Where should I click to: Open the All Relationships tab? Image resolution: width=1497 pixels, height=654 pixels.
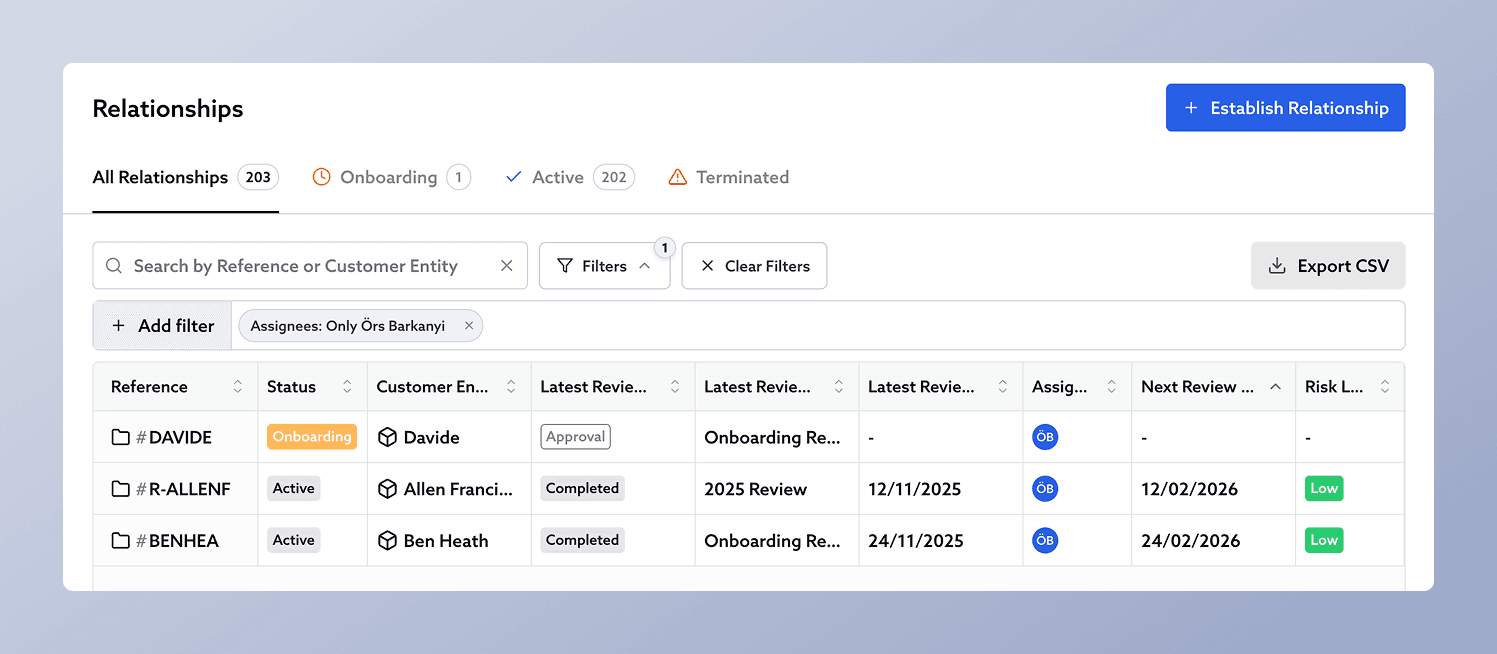[x=160, y=176]
